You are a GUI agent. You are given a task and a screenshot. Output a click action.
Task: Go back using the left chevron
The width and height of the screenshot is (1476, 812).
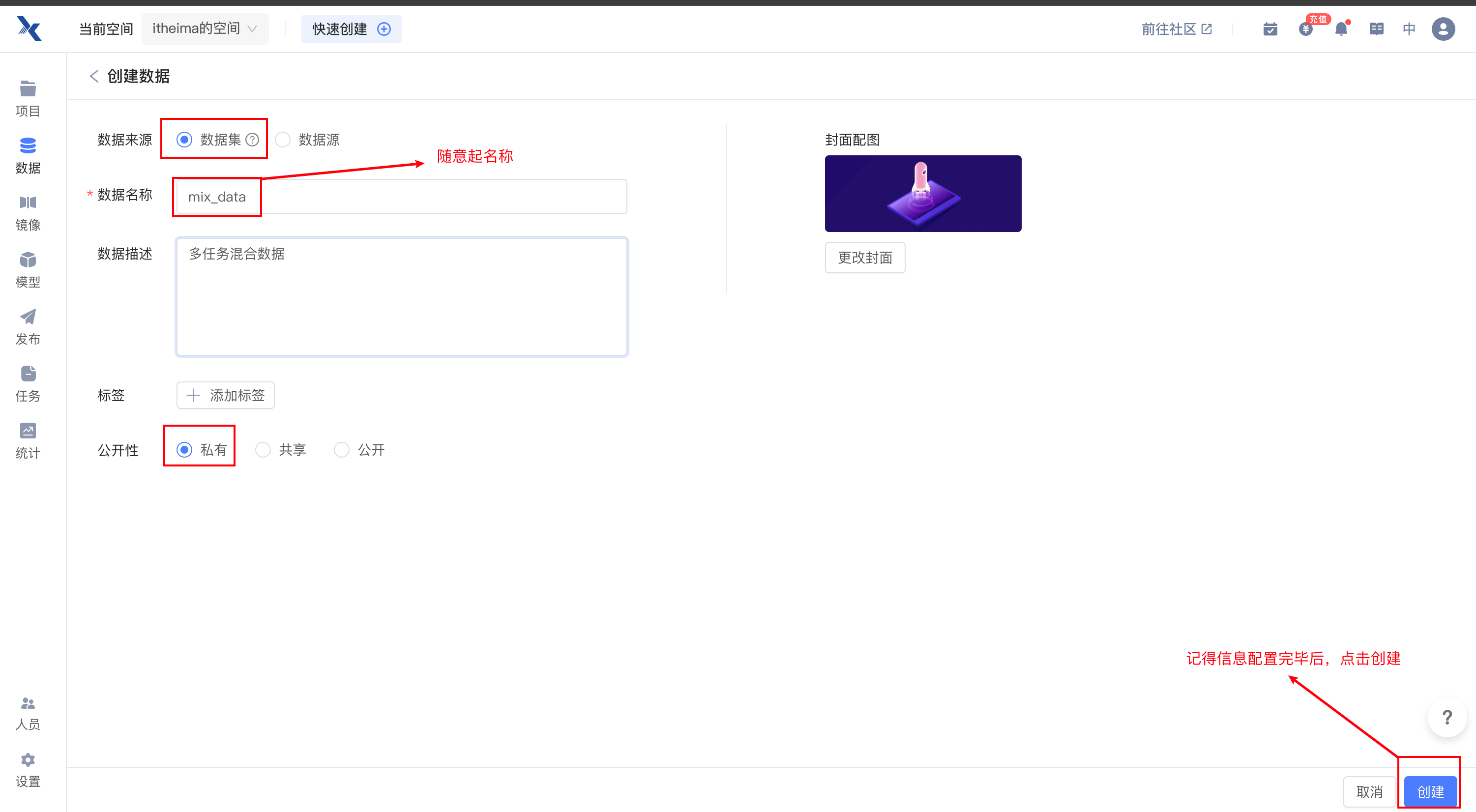[94, 76]
